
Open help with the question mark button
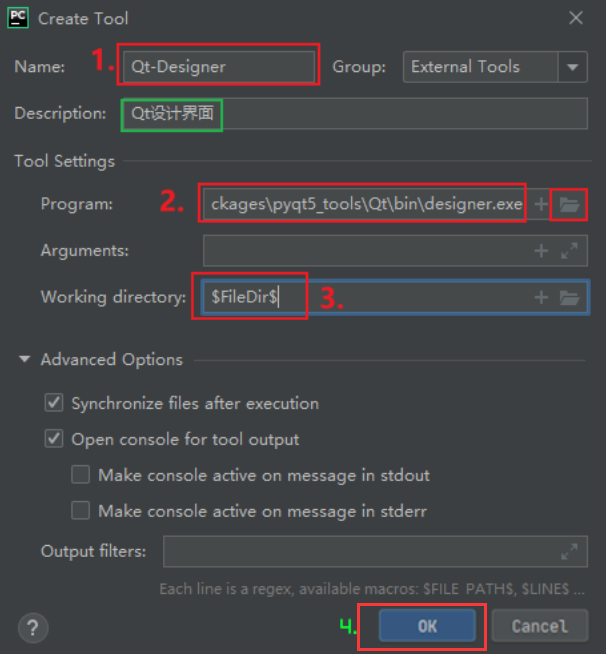click(33, 627)
